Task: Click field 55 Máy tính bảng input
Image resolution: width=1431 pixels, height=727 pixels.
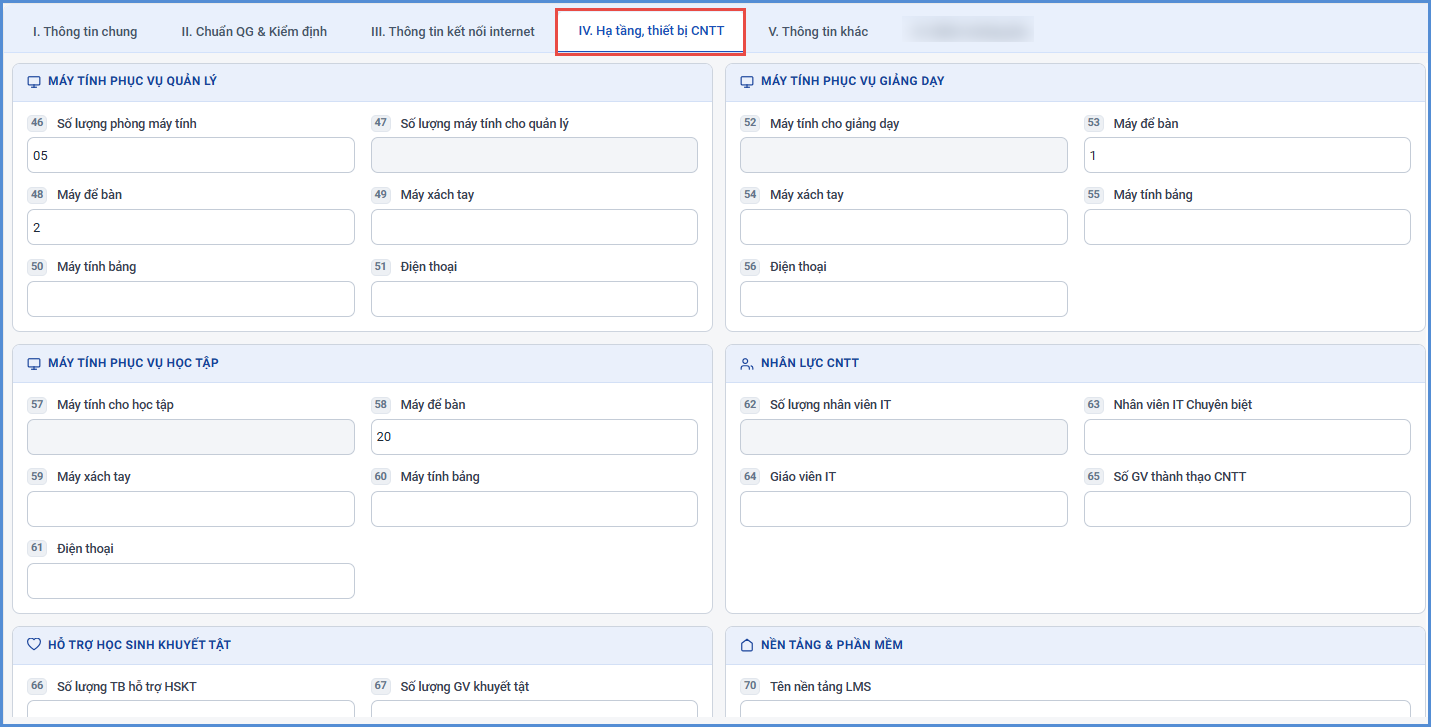Action: coord(1247,227)
